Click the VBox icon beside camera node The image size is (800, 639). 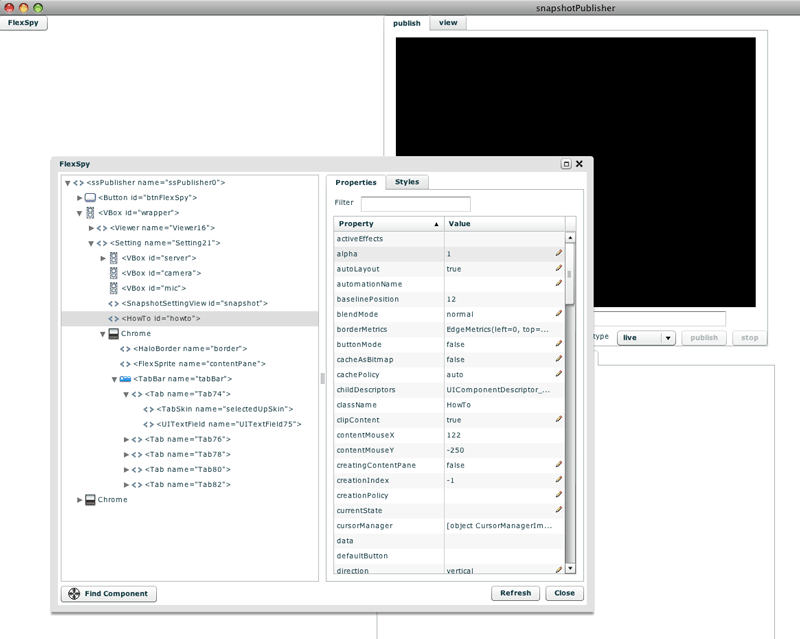click(114, 273)
